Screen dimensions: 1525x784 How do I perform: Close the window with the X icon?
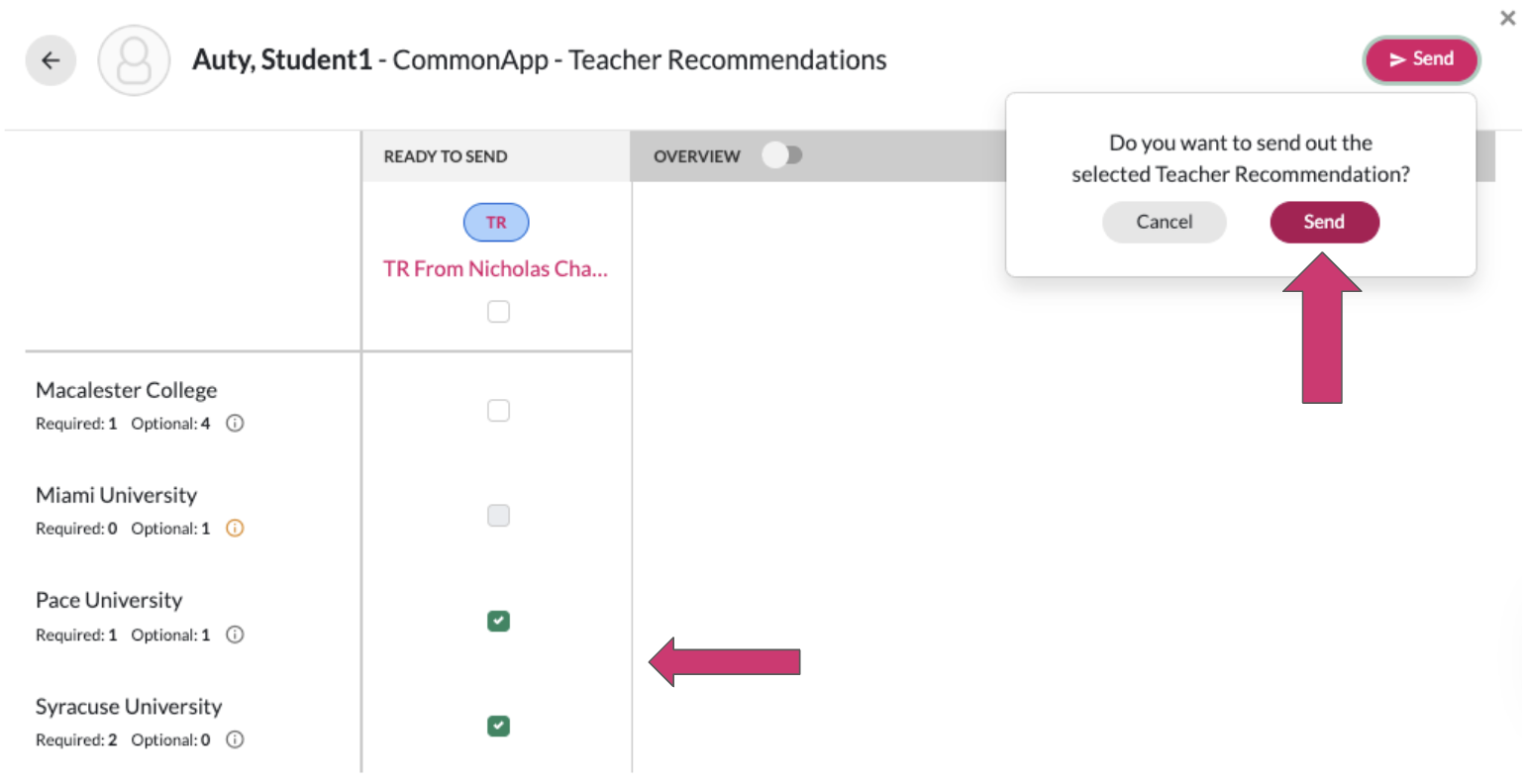point(1507,18)
